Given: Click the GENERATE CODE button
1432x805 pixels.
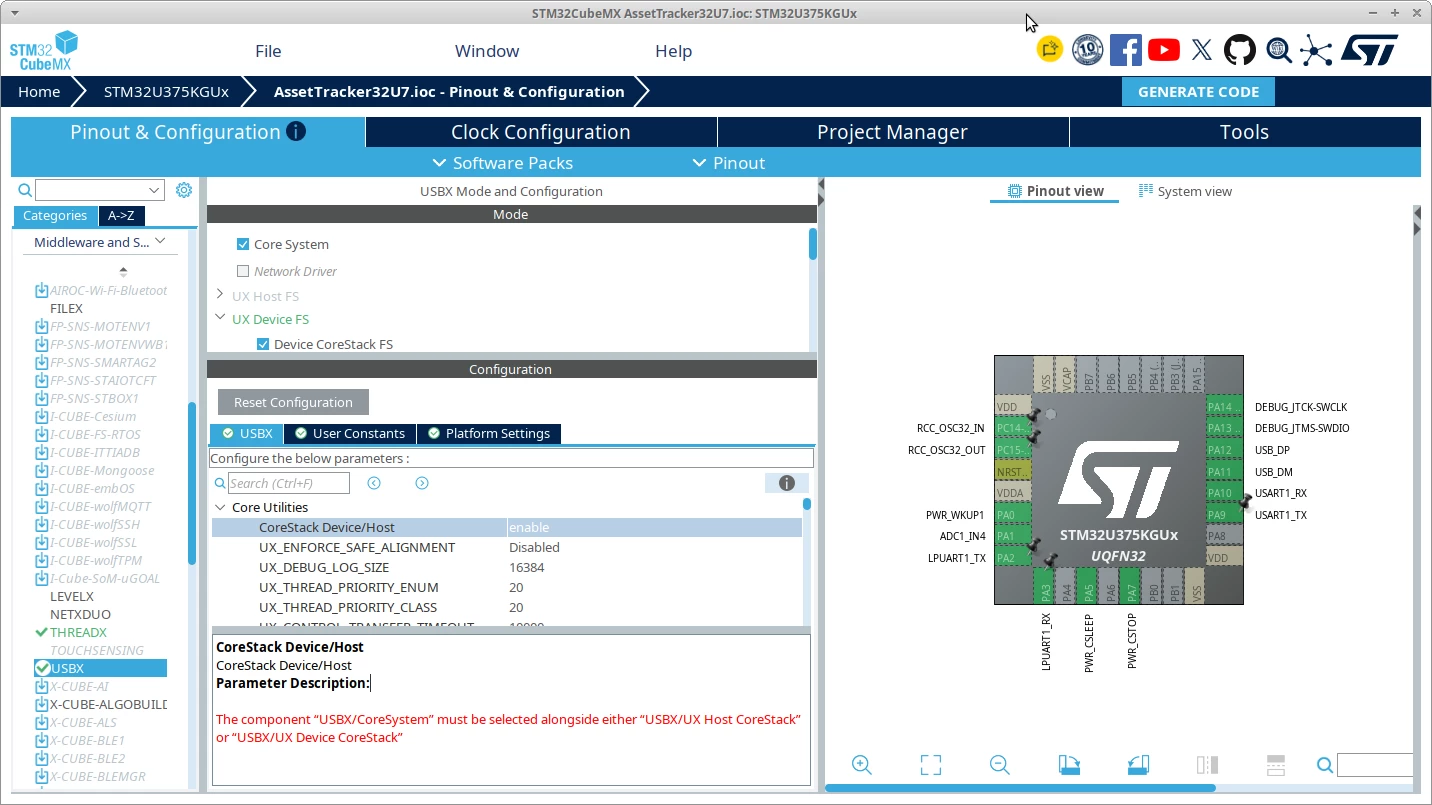Looking at the screenshot, I should (x=1199, y=91).
